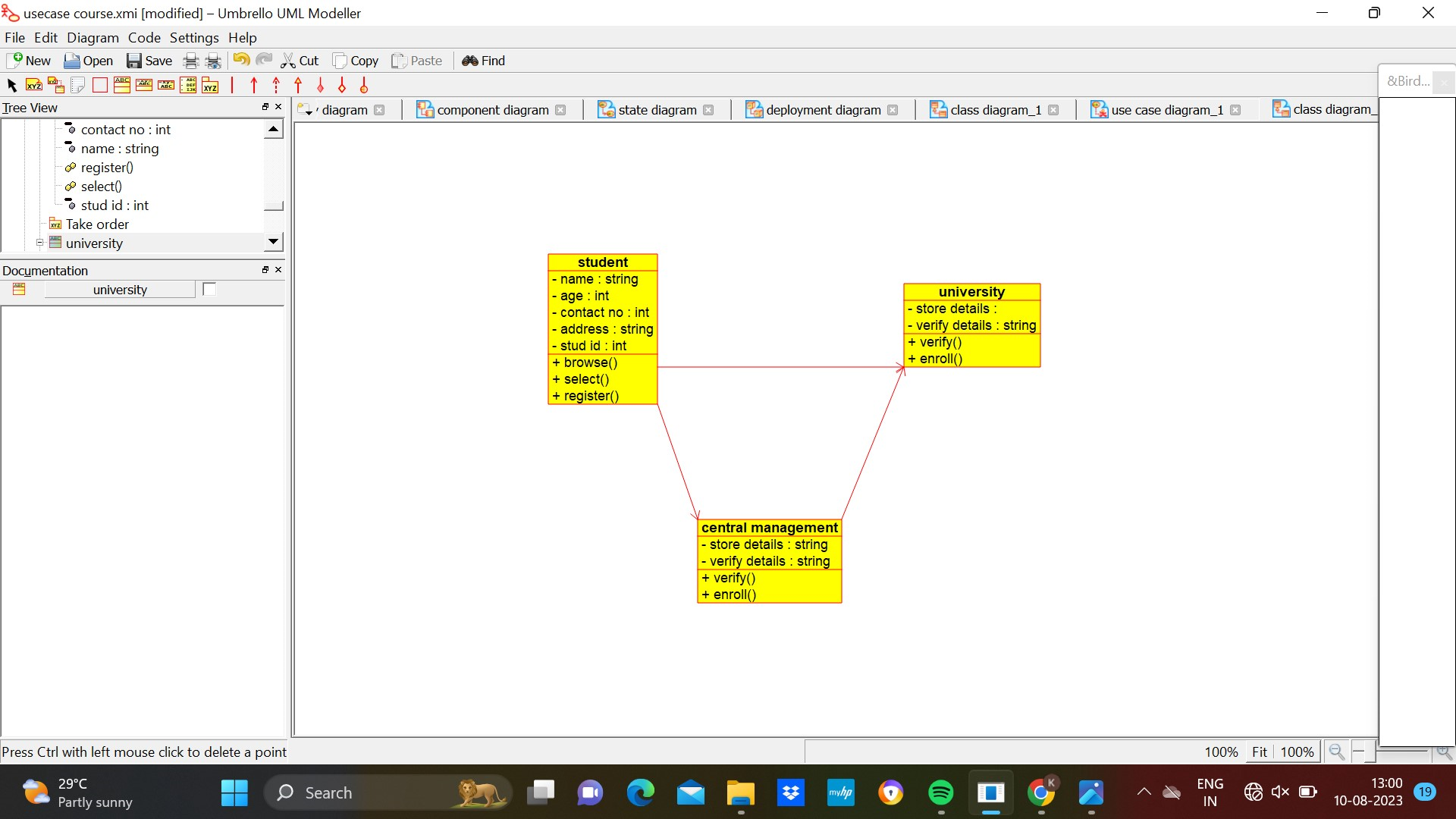The image size is (1456, 819).
Task: Select the dashed dependency arrow tool
Action: pyautogui.click(x=276, y=86)
